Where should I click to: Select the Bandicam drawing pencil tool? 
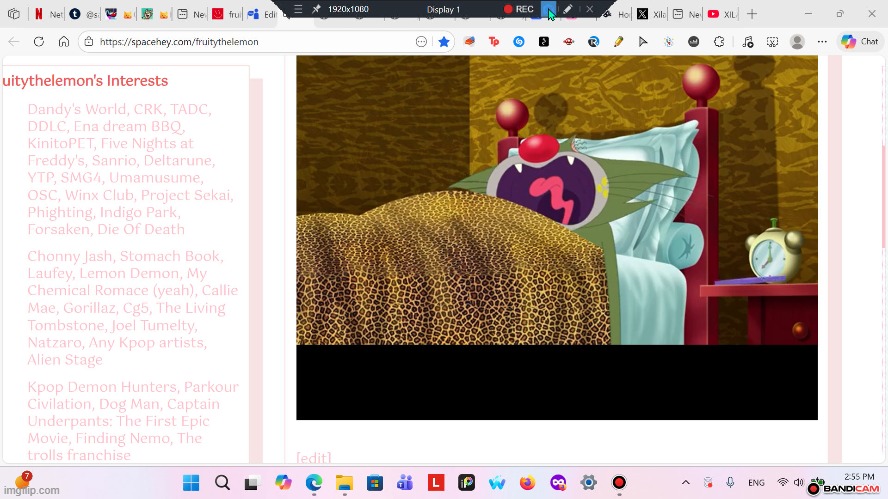(567, 9)
